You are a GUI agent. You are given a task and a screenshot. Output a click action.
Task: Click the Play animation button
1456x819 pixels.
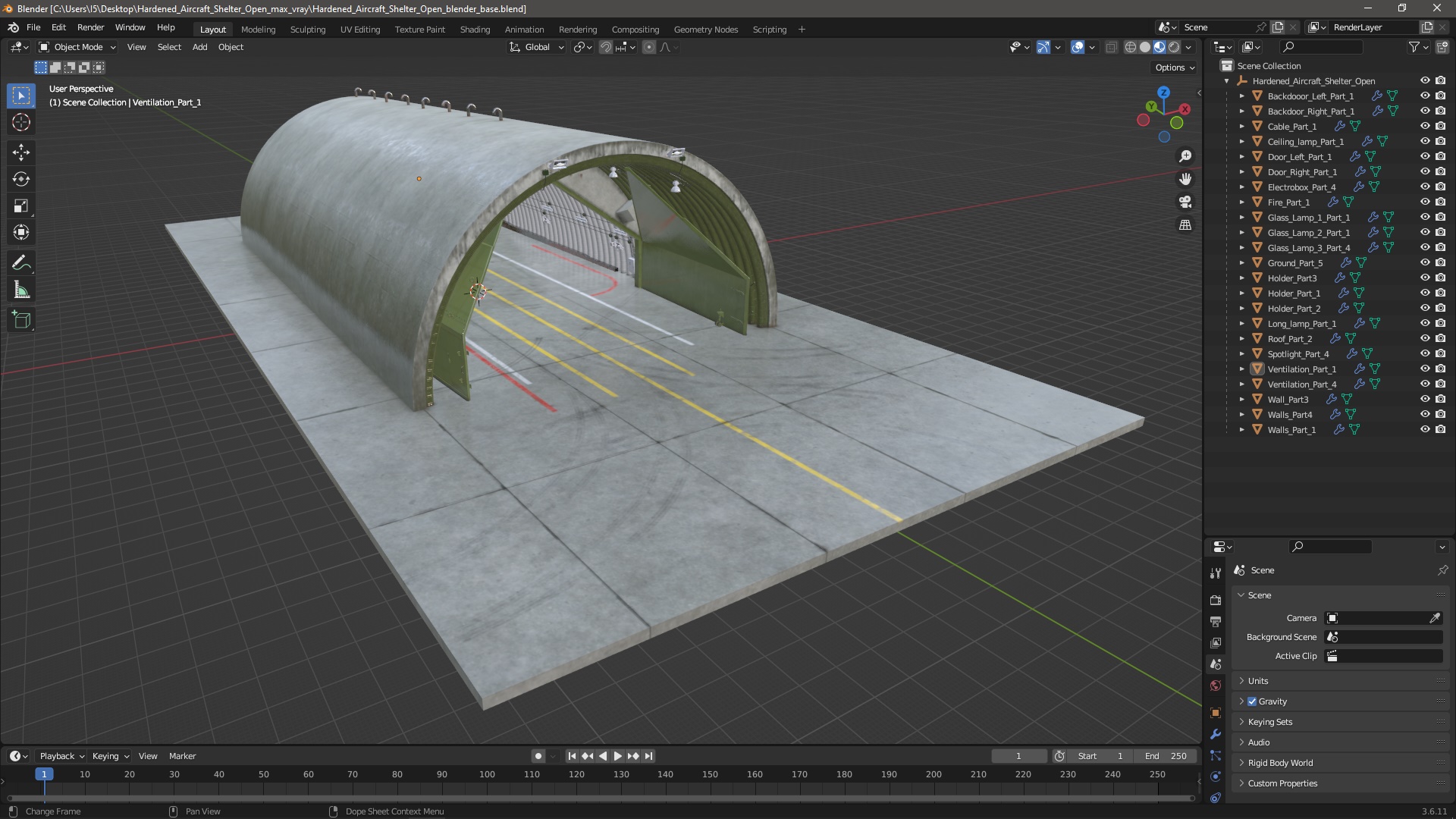click(616, 756)
